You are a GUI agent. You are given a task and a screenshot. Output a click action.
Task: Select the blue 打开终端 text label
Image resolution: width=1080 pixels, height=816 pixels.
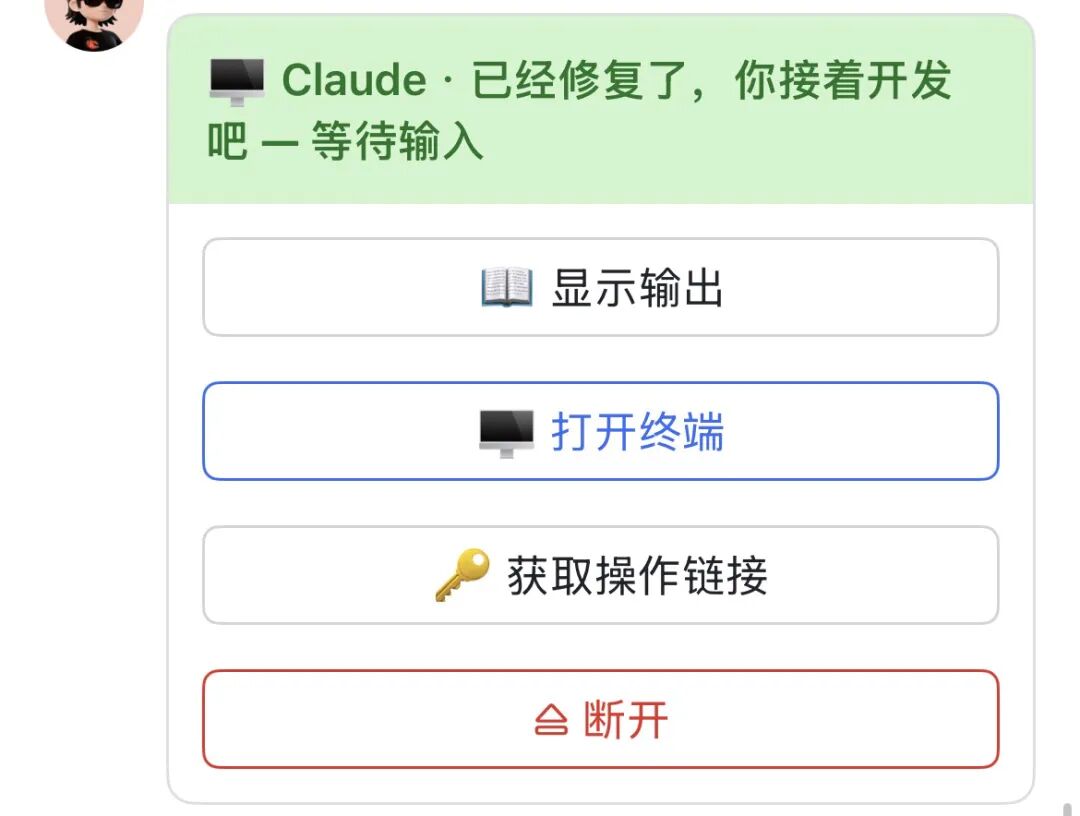[638, 432]
